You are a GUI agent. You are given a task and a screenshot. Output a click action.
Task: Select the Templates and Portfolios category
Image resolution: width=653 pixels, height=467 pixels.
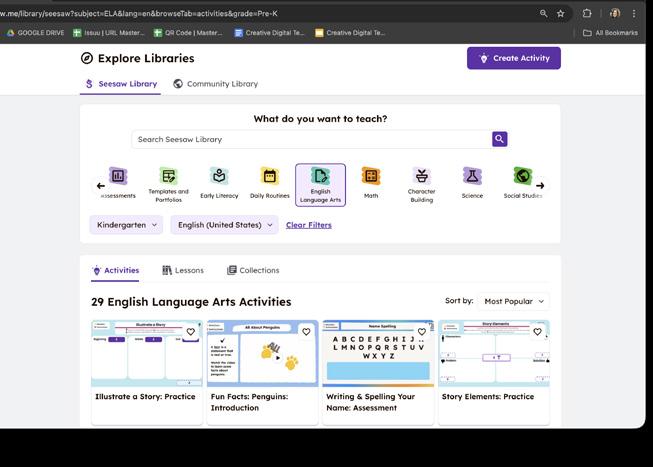point(169,185)
